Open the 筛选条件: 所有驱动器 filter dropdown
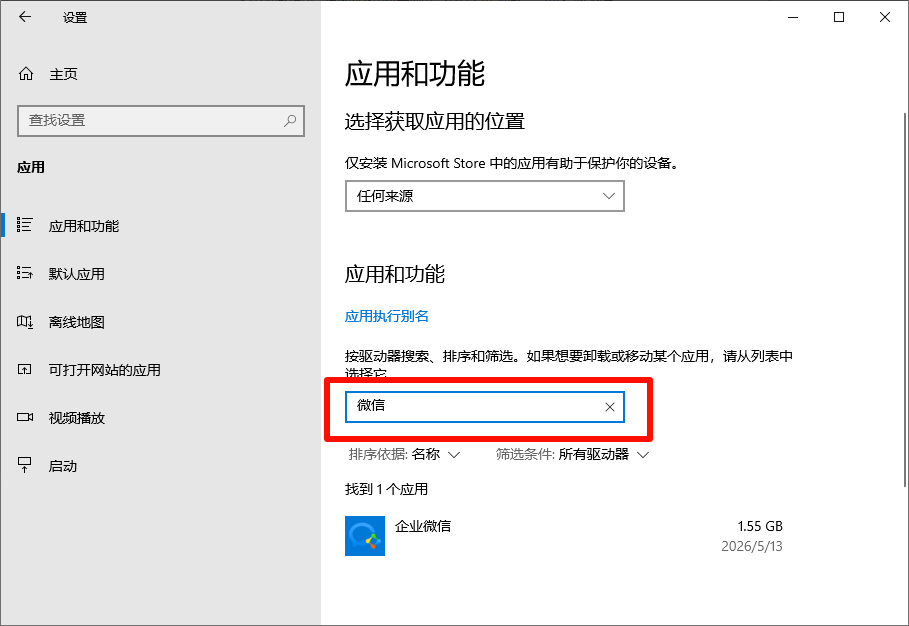Screen dimensions: 909x626 (572, 454)
